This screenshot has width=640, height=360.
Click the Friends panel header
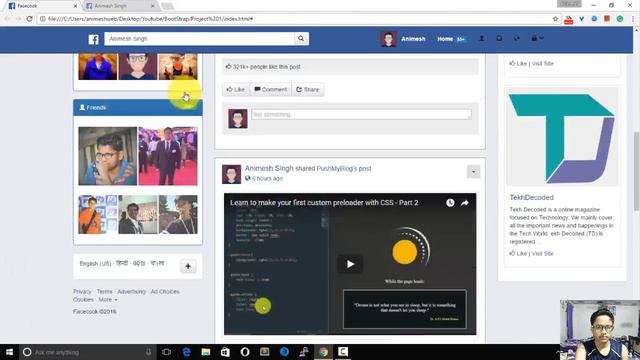pyautogui.click(x=138, y=107)
